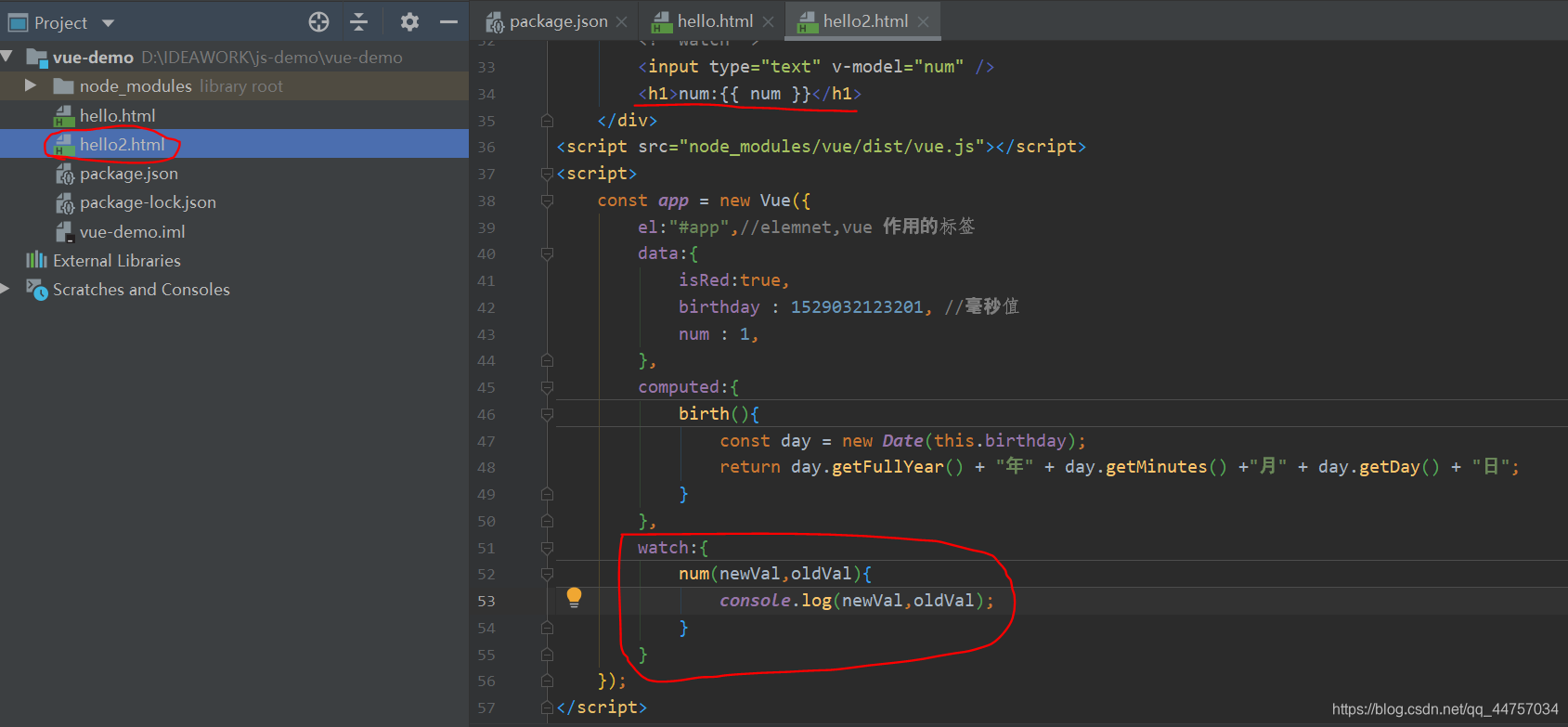Open the Project view dropdown arrow

click(108, 23)
